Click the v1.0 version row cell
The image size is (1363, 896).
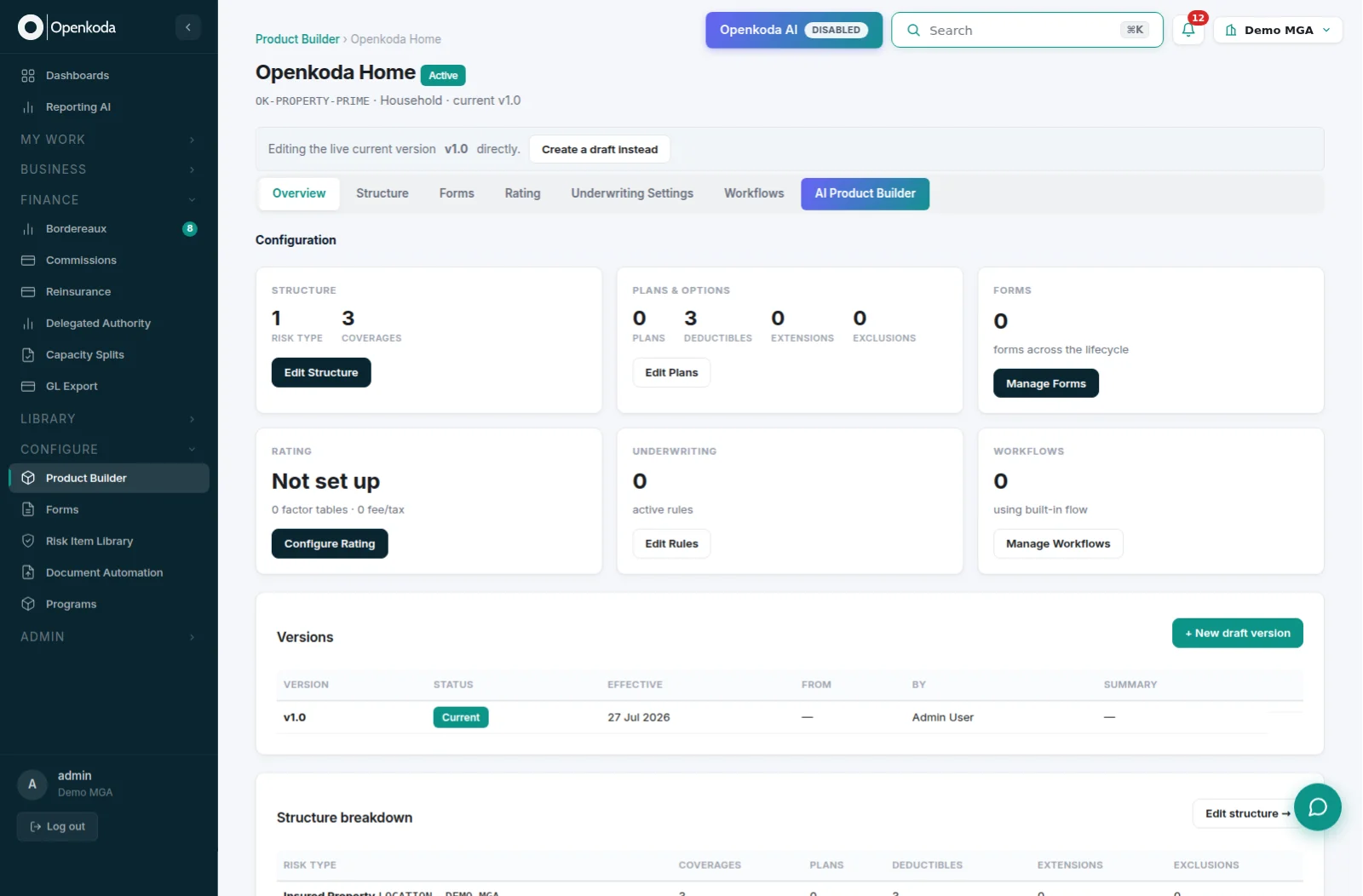tap(295, 718)
